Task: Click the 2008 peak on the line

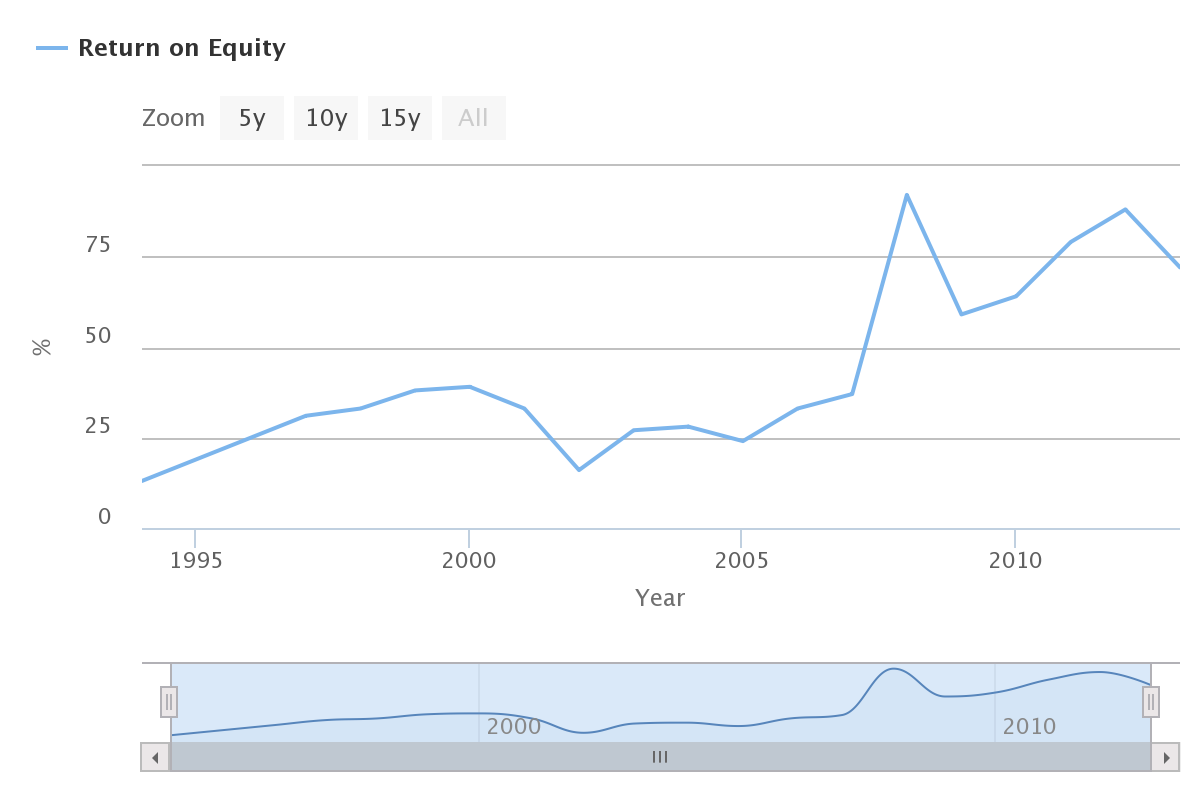Action: click(906, 195)
